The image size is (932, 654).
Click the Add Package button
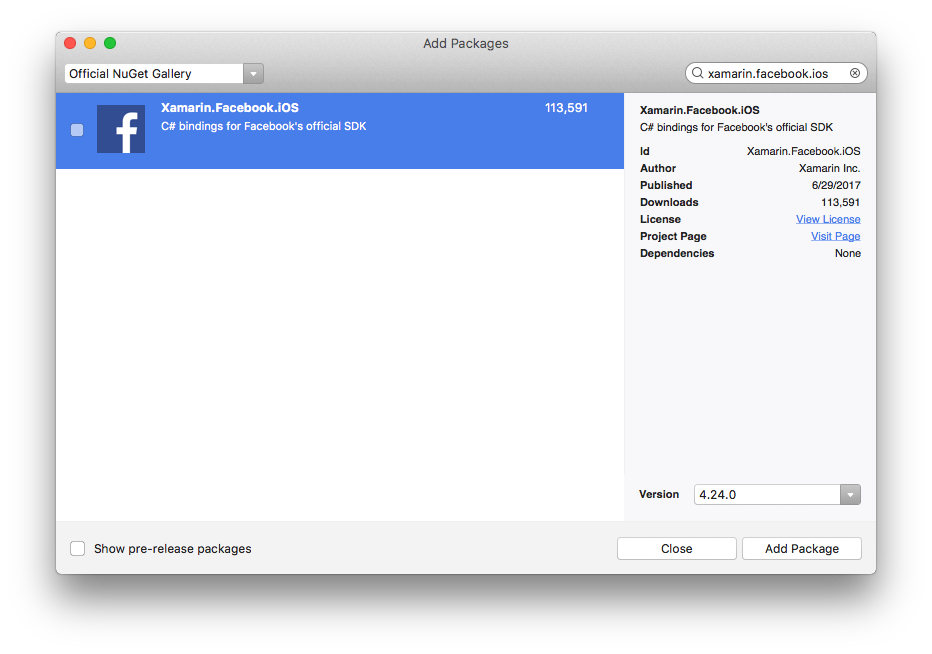coord(801,548)
